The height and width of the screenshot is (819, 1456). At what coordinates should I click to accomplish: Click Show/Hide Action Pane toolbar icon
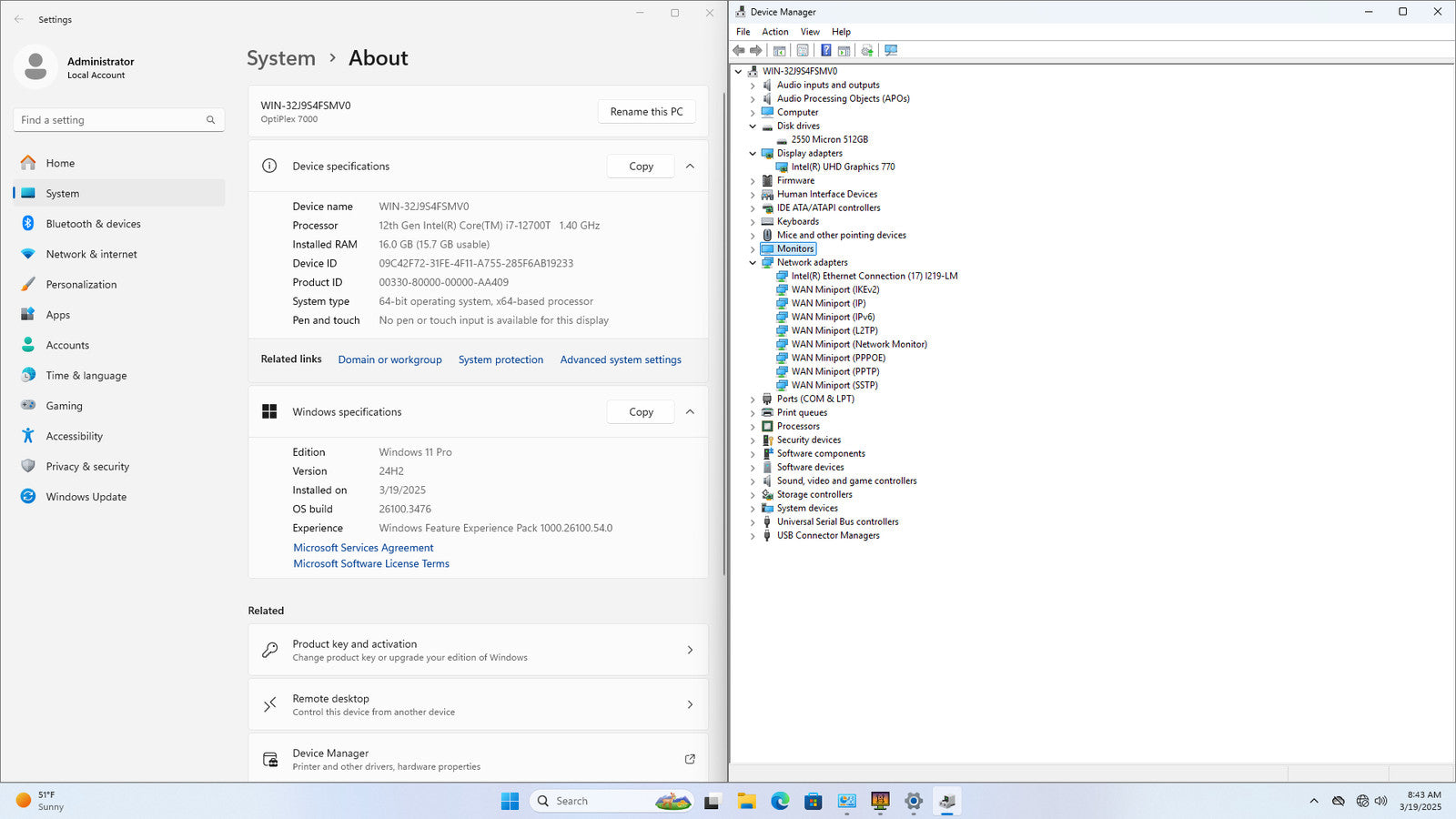click(x=844, y=50)
